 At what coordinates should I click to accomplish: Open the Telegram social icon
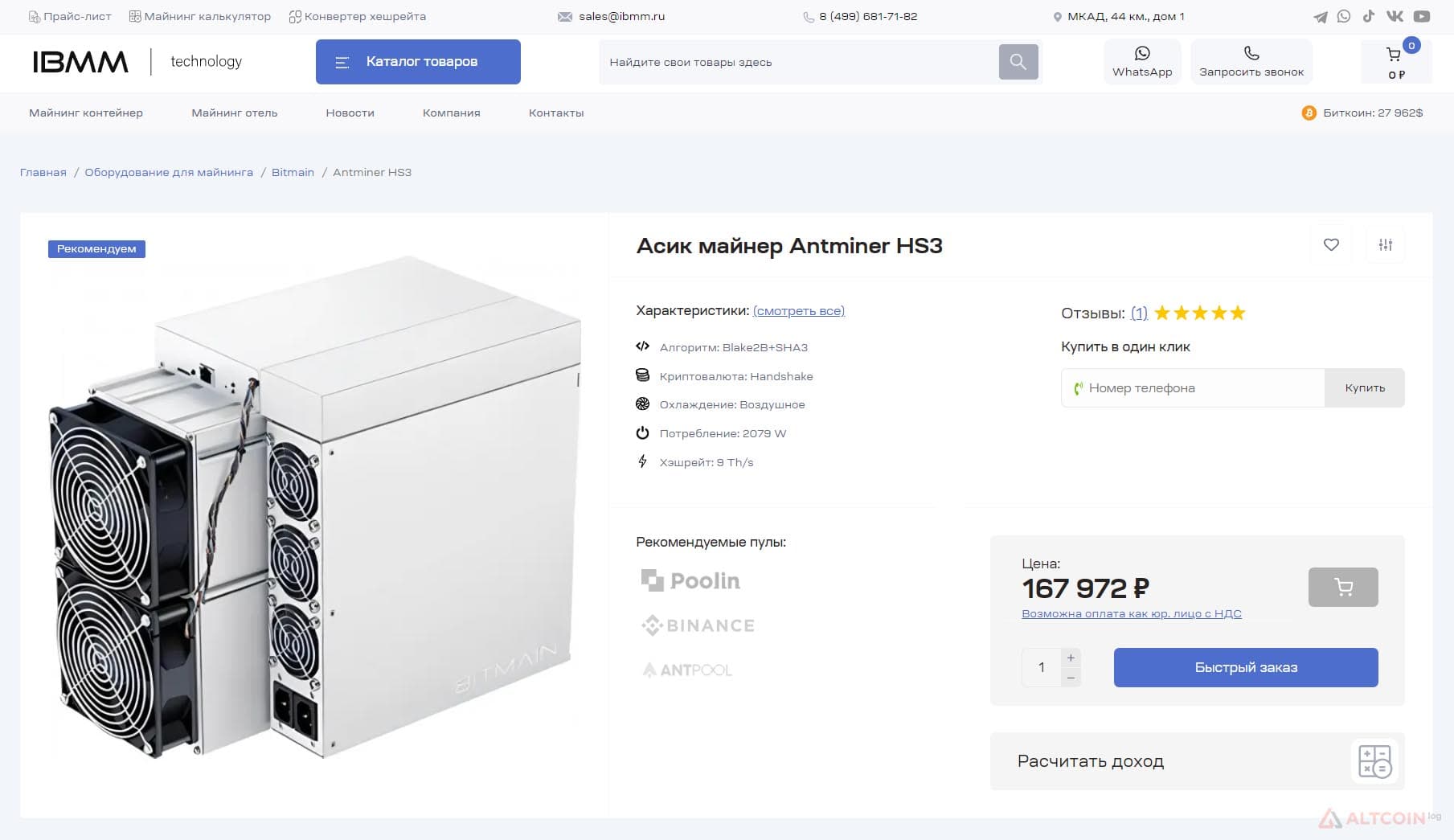pyautogui.click(x=1321, y=16)
